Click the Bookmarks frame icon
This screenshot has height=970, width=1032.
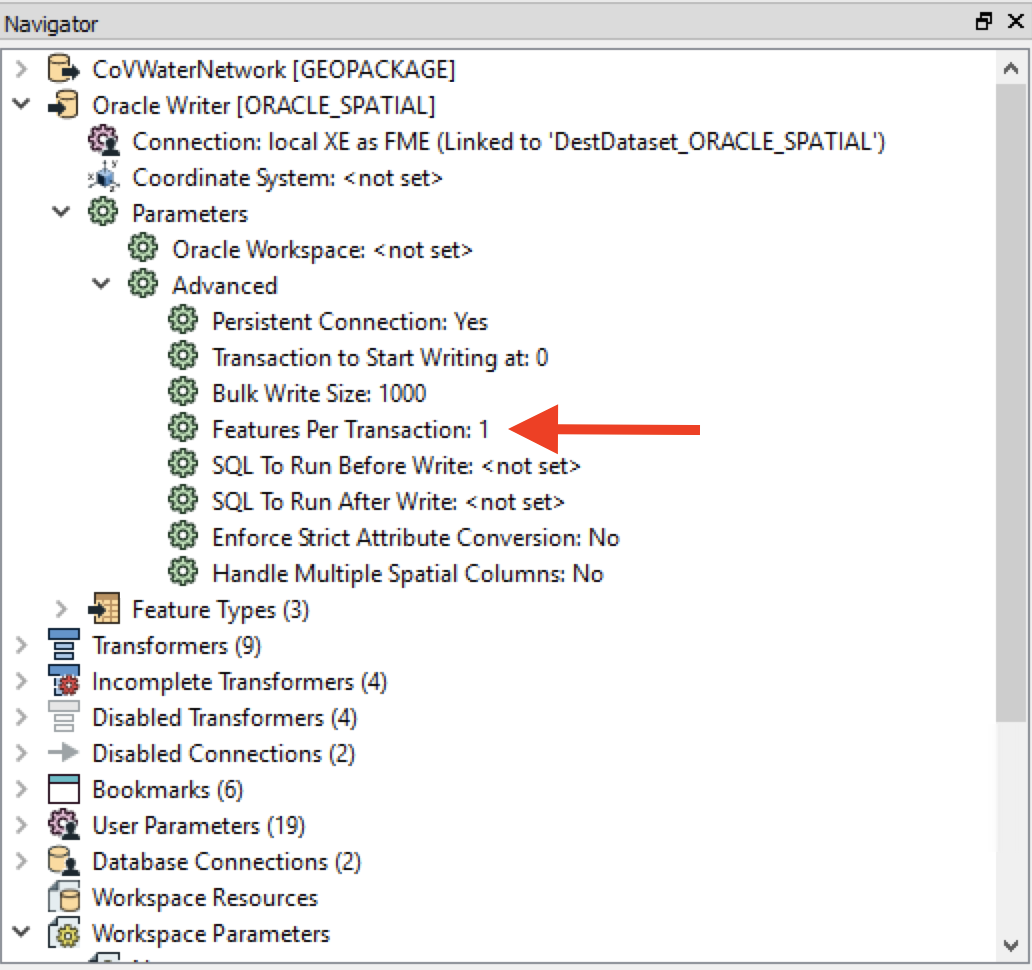click(x=64, y=788)
